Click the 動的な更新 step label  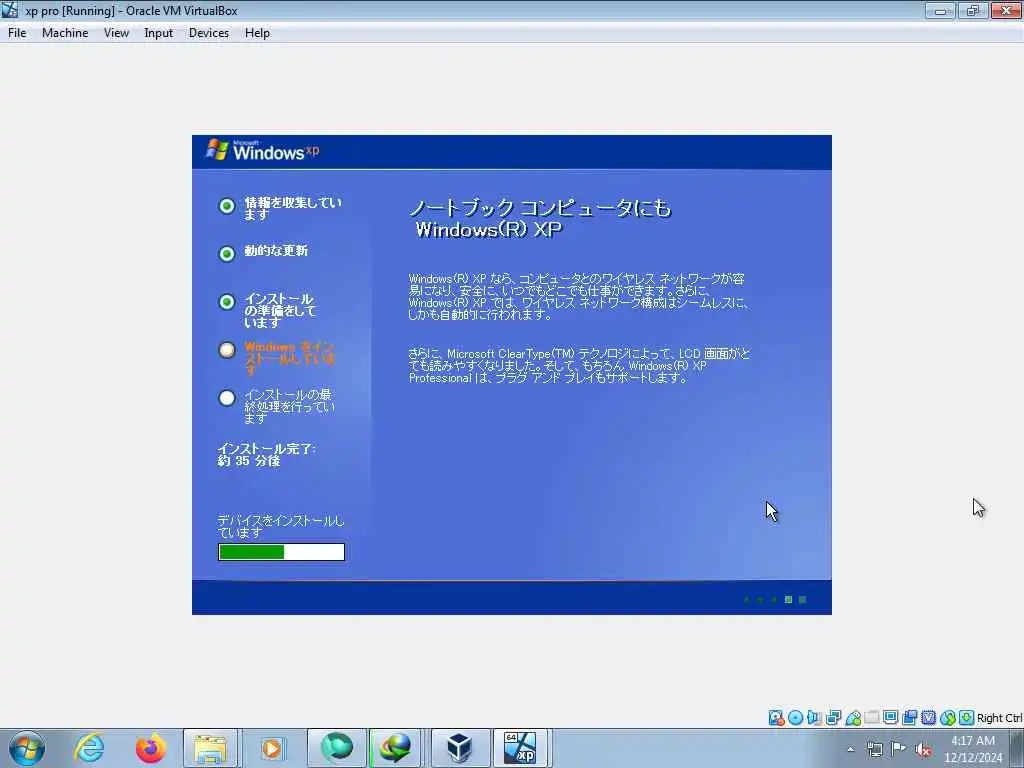tap(276, 251)
